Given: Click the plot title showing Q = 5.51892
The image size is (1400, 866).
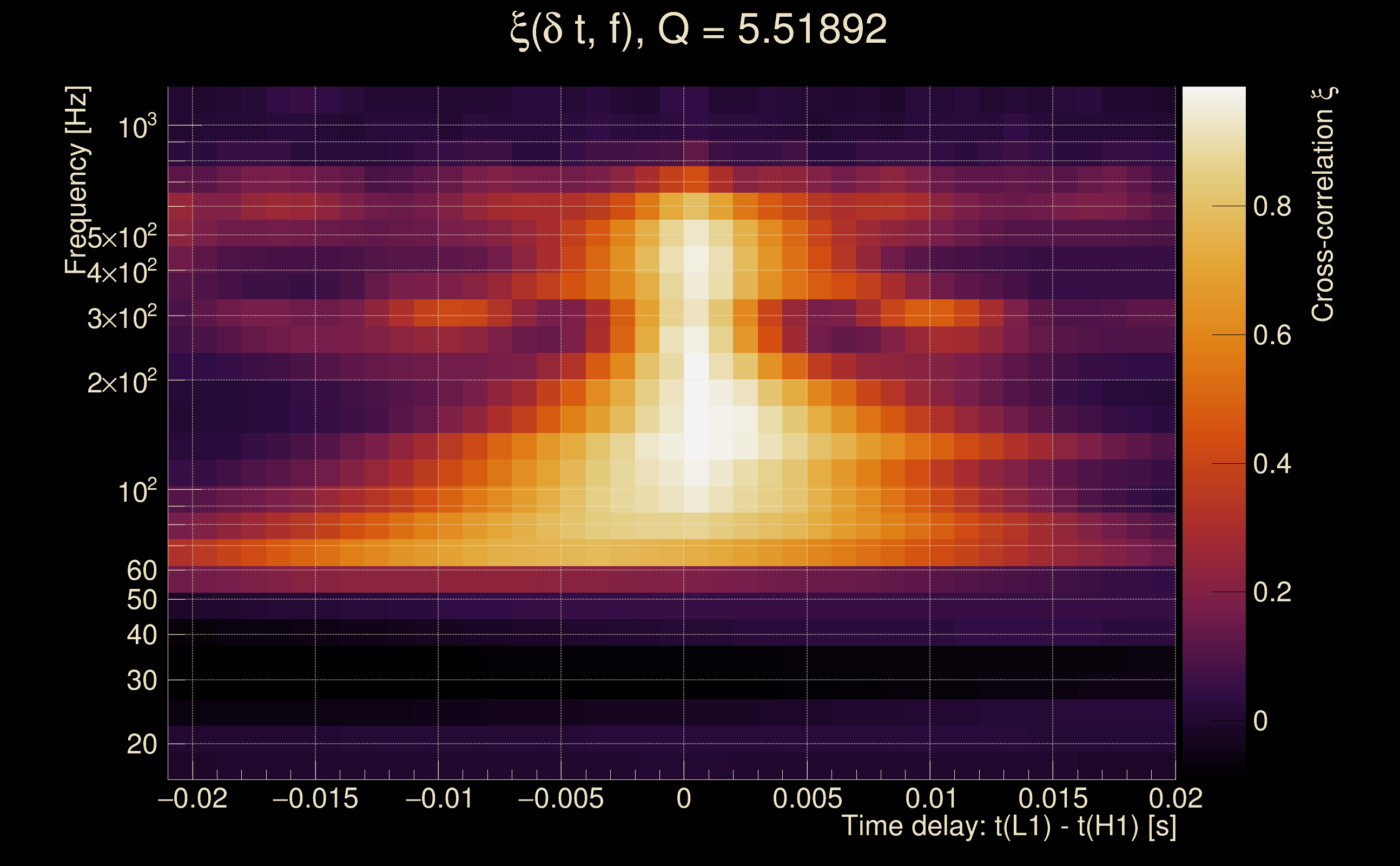Looking at the screenshot, I should click(x=698, y=30).
